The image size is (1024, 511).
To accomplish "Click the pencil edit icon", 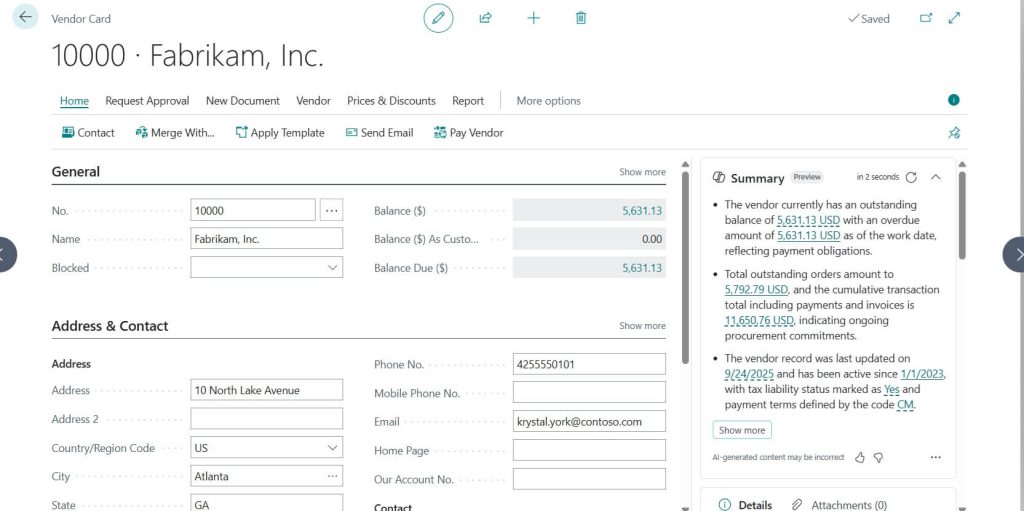I will coord(438,18).
